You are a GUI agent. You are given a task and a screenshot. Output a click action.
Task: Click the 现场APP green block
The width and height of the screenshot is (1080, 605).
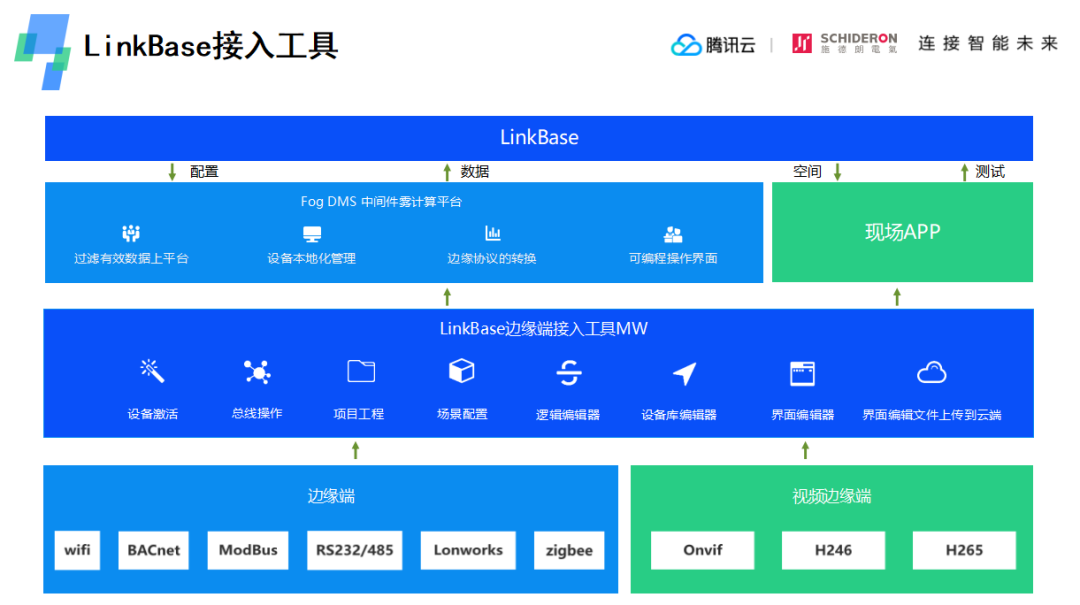[x=902, y=232]
